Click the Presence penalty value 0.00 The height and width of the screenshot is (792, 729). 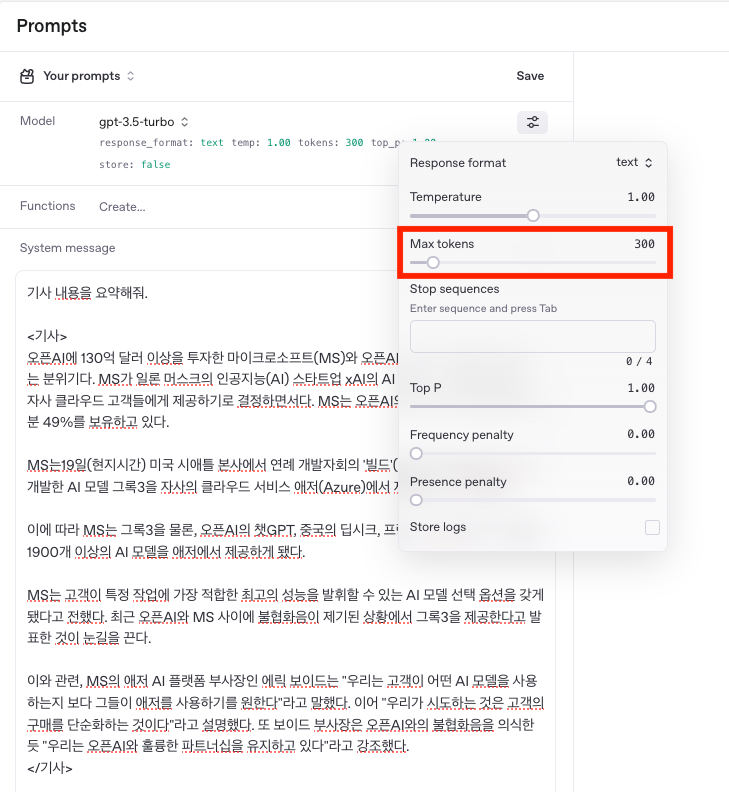pos(641,481)
